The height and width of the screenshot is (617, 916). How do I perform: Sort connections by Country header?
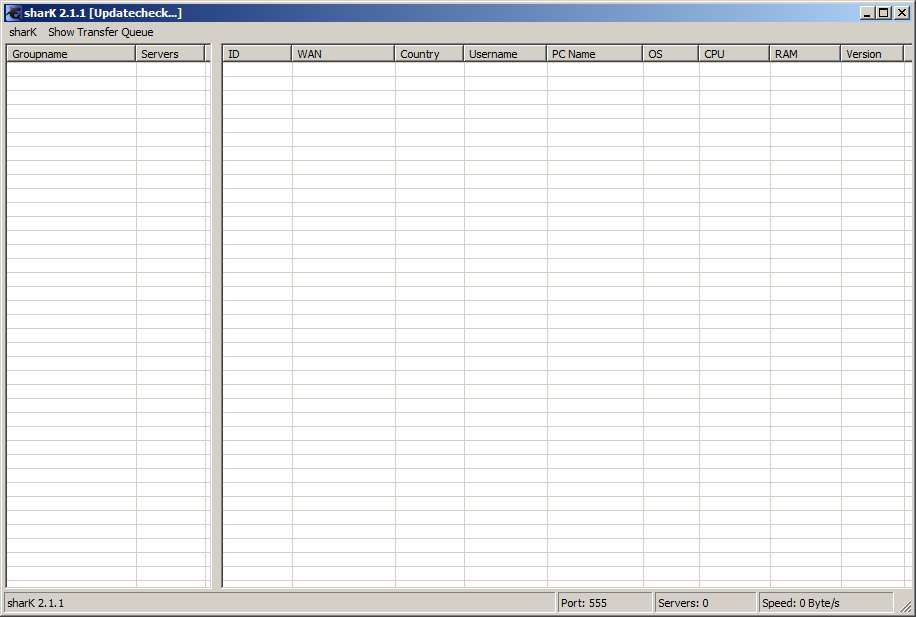click(429, 54)
